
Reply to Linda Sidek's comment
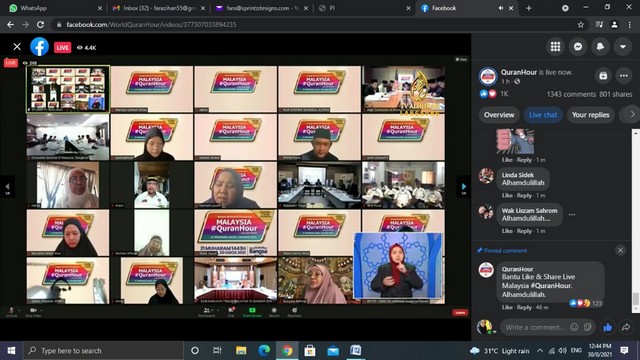[524, 196]
